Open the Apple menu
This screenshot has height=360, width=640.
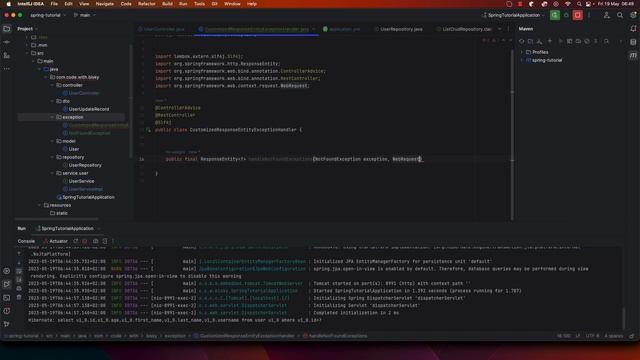8,4
